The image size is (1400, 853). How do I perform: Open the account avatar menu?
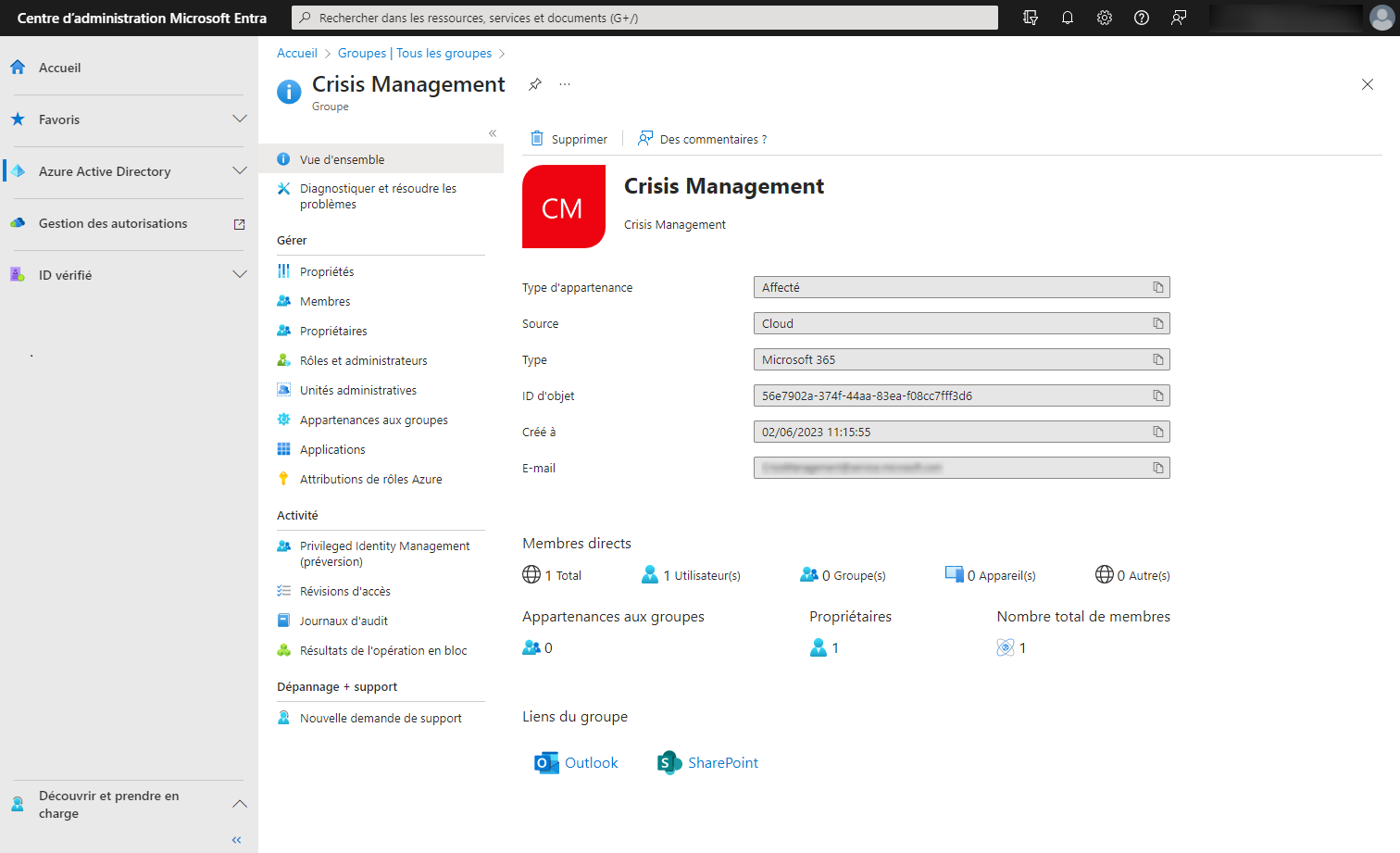pyautogui.click(x=1381, y=18)
